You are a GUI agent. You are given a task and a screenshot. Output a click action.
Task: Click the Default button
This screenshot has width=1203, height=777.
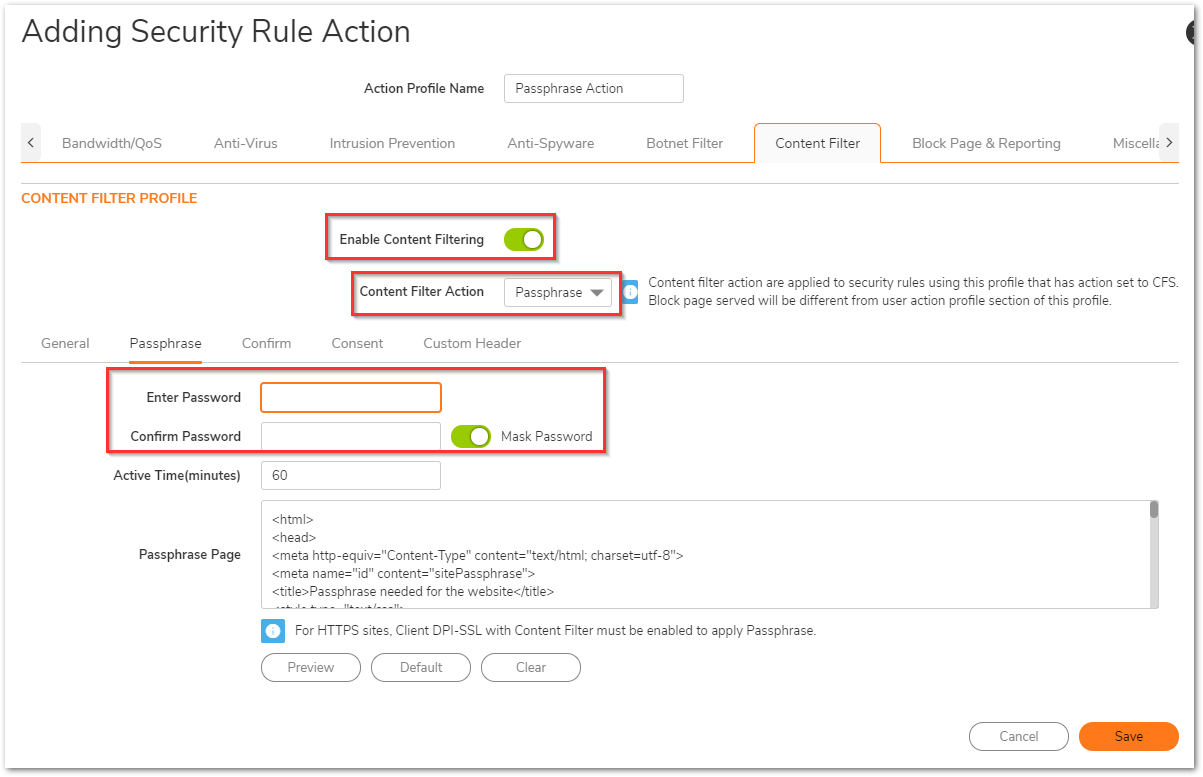click(420, 667)
